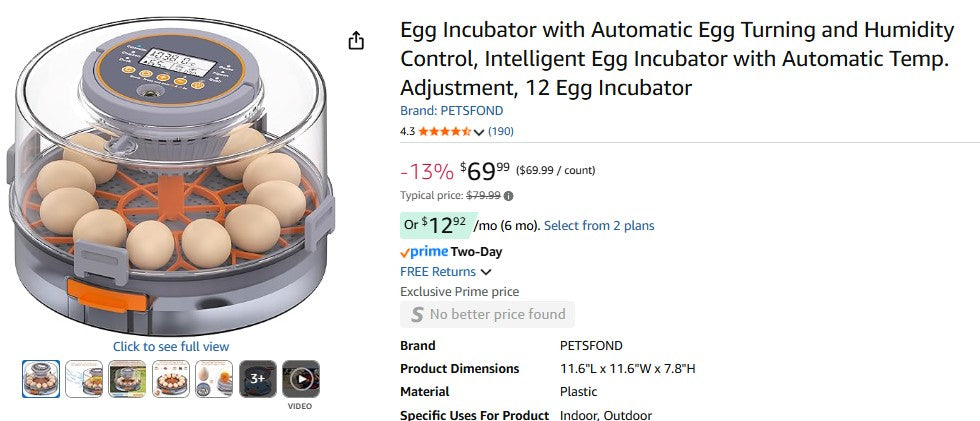Expand the FREE Returns dropdown arrow
This screenshot has width=980, height=421.
click(486, 272)
